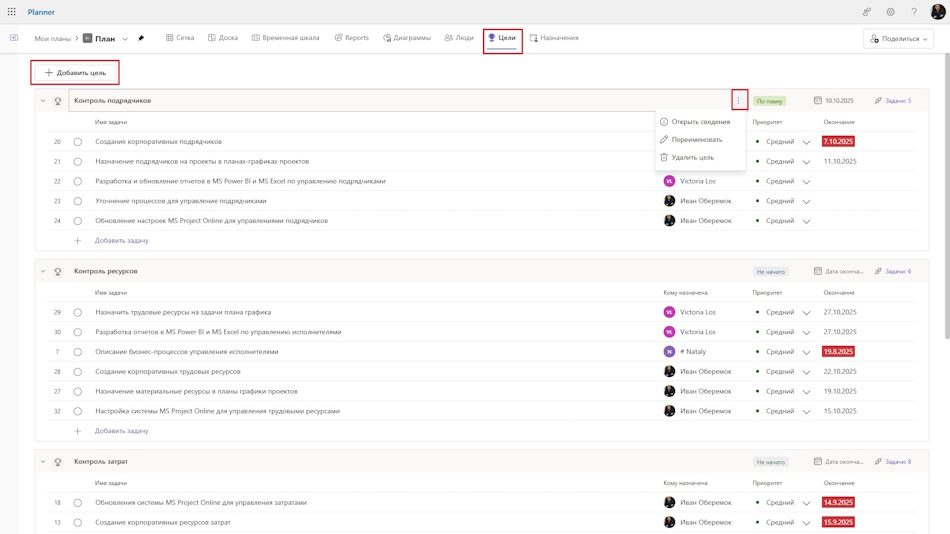
Task: Open the Люди tab
Action: coord(459,38)
